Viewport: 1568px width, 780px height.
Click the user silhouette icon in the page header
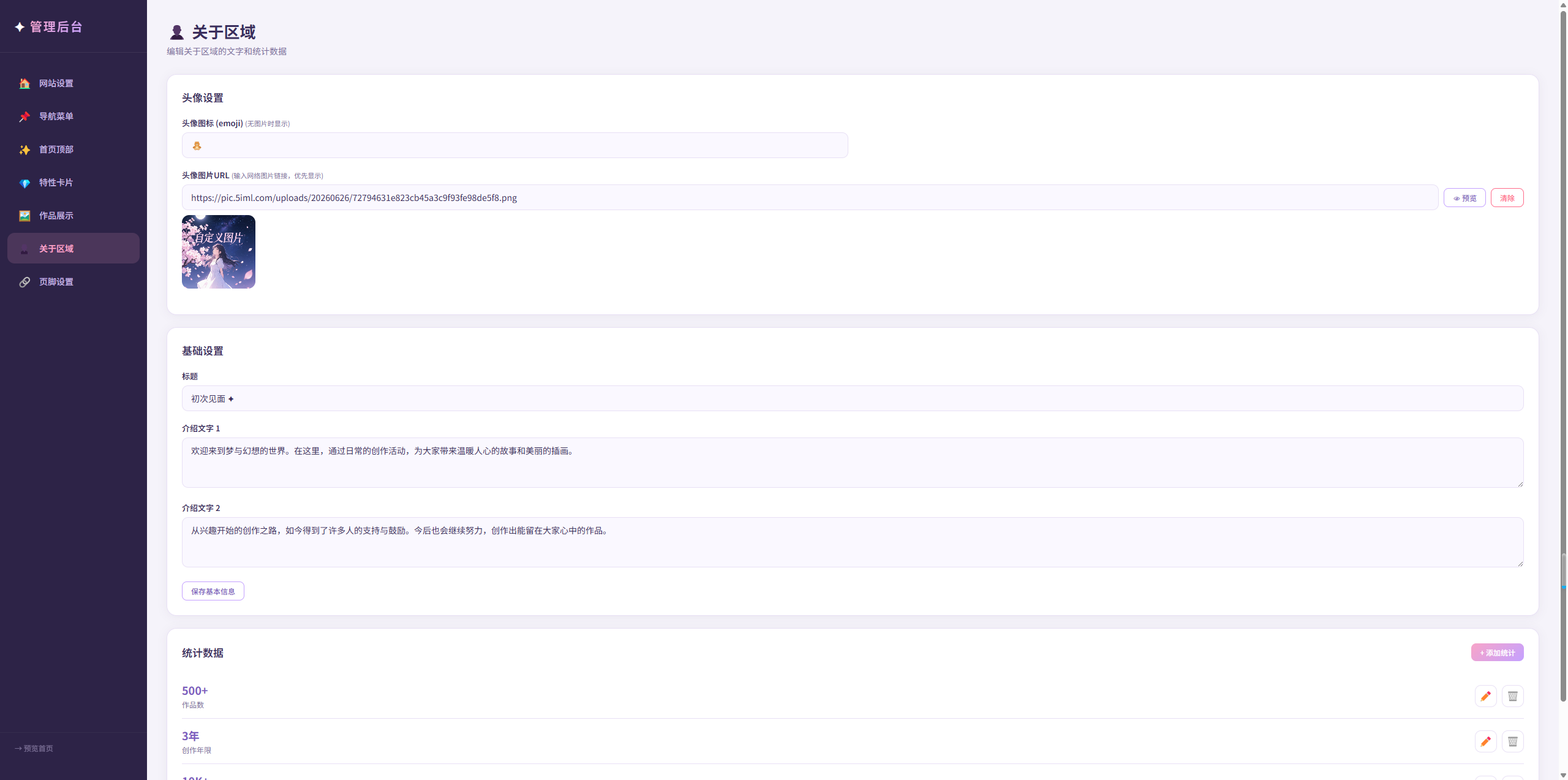click(177, 32)
